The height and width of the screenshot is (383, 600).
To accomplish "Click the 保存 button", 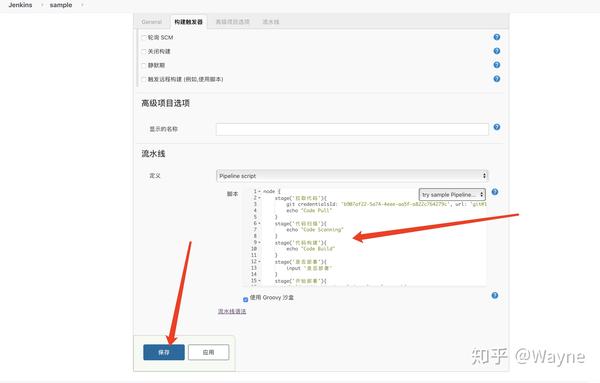I will click(164, 352).
